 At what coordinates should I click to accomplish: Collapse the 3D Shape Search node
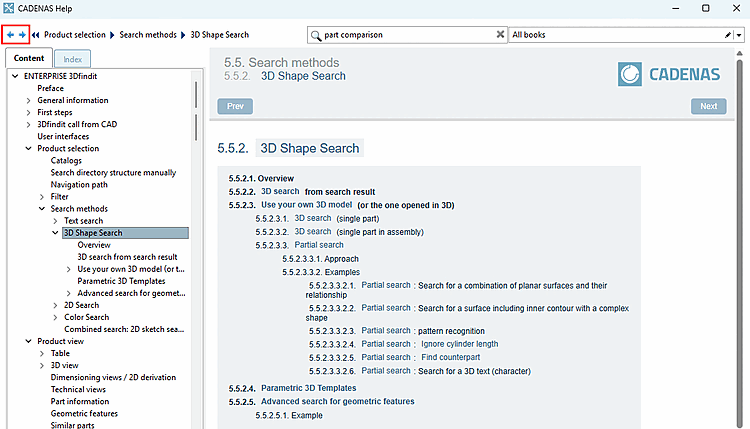(x=55, y=233)
